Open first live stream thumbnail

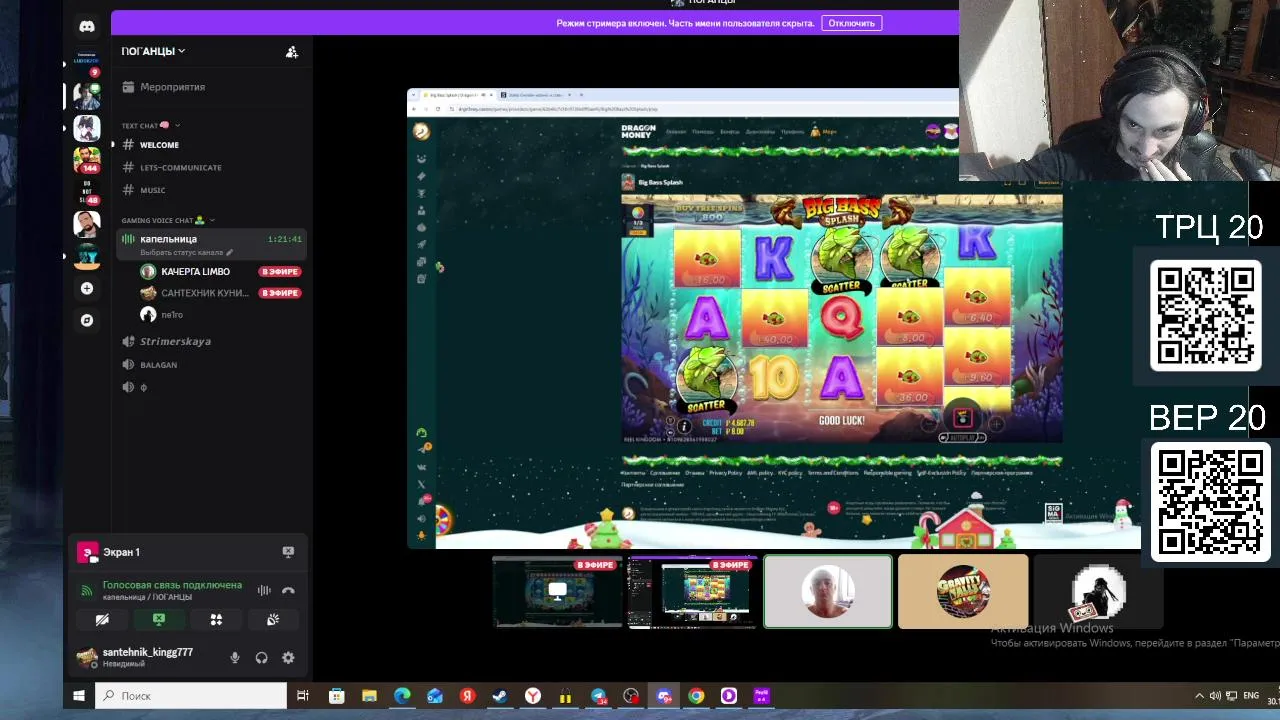[x=557, y=592]
